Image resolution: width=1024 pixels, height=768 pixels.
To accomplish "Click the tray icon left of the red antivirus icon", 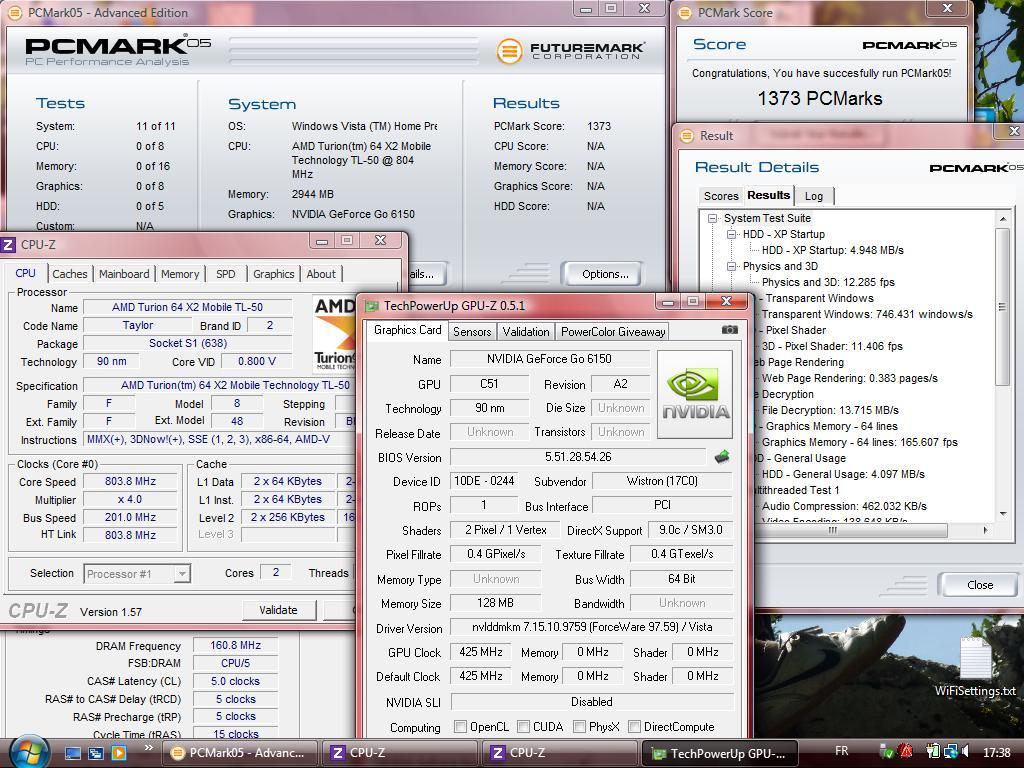I will 887,752.
